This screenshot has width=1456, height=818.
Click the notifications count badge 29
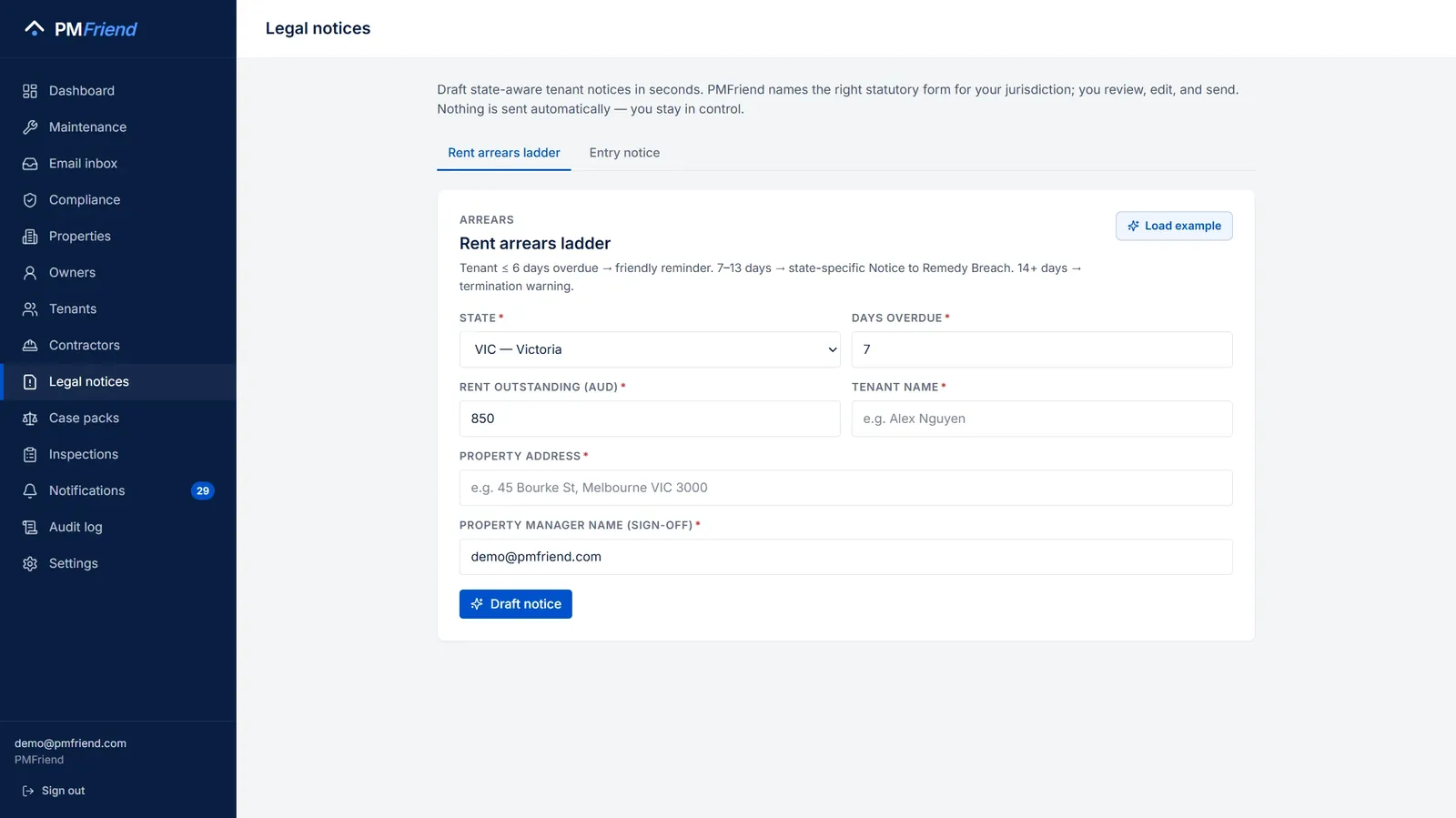(203, 491)
